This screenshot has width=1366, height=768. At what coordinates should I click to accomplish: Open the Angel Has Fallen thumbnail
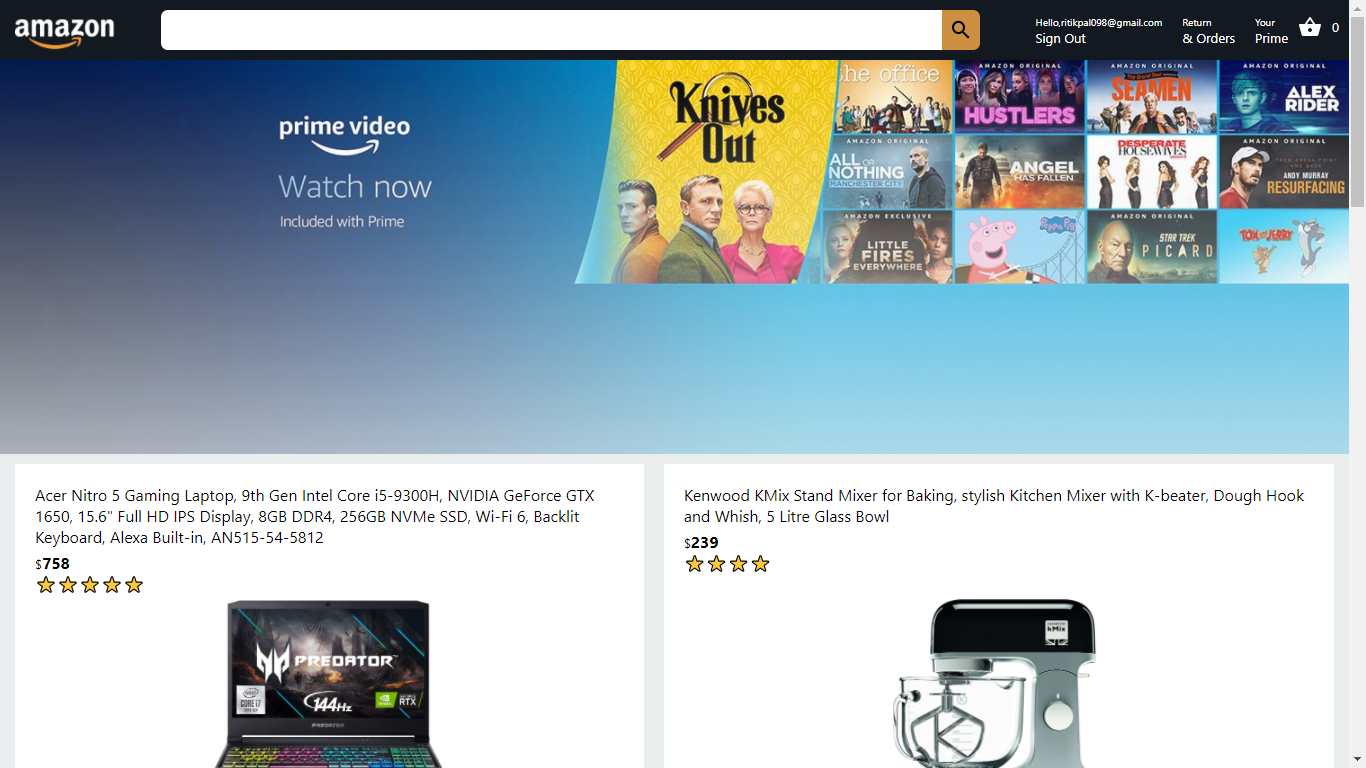1019,172
